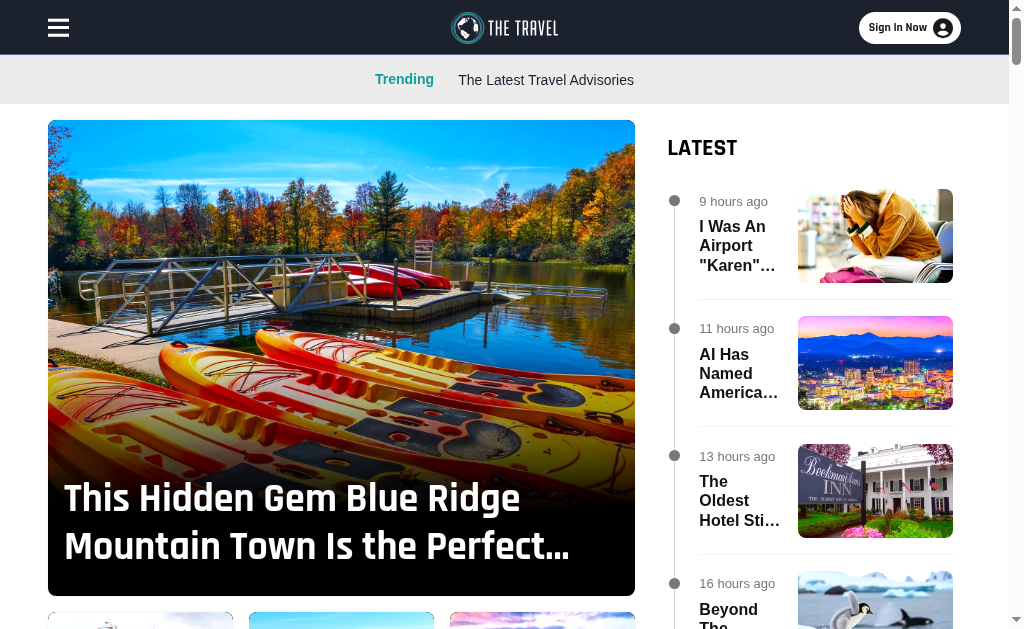1024x629 pixels.
Task: Open the Beyond The article headline
Action: [x=728, y=615]
